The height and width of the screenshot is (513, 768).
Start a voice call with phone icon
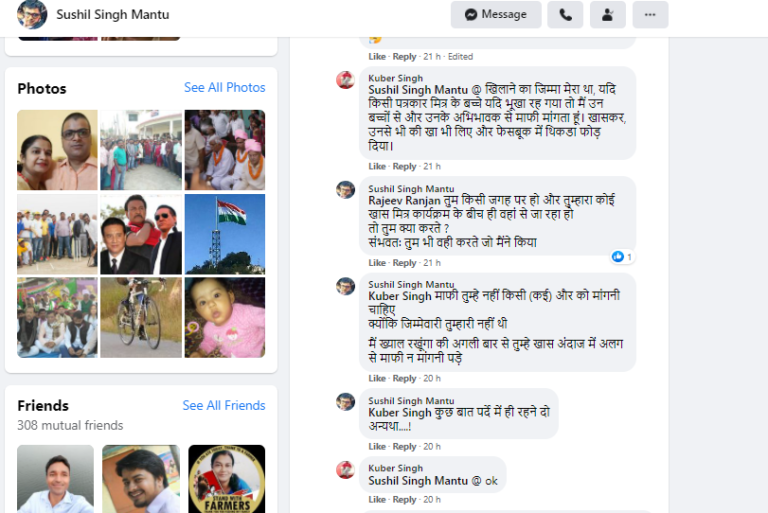tap(565, 15)
